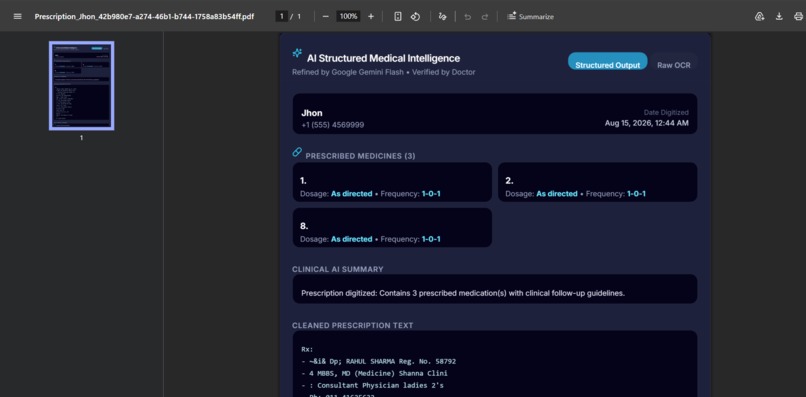Click the AI sparkle icon by the title

tap(297, 53)
